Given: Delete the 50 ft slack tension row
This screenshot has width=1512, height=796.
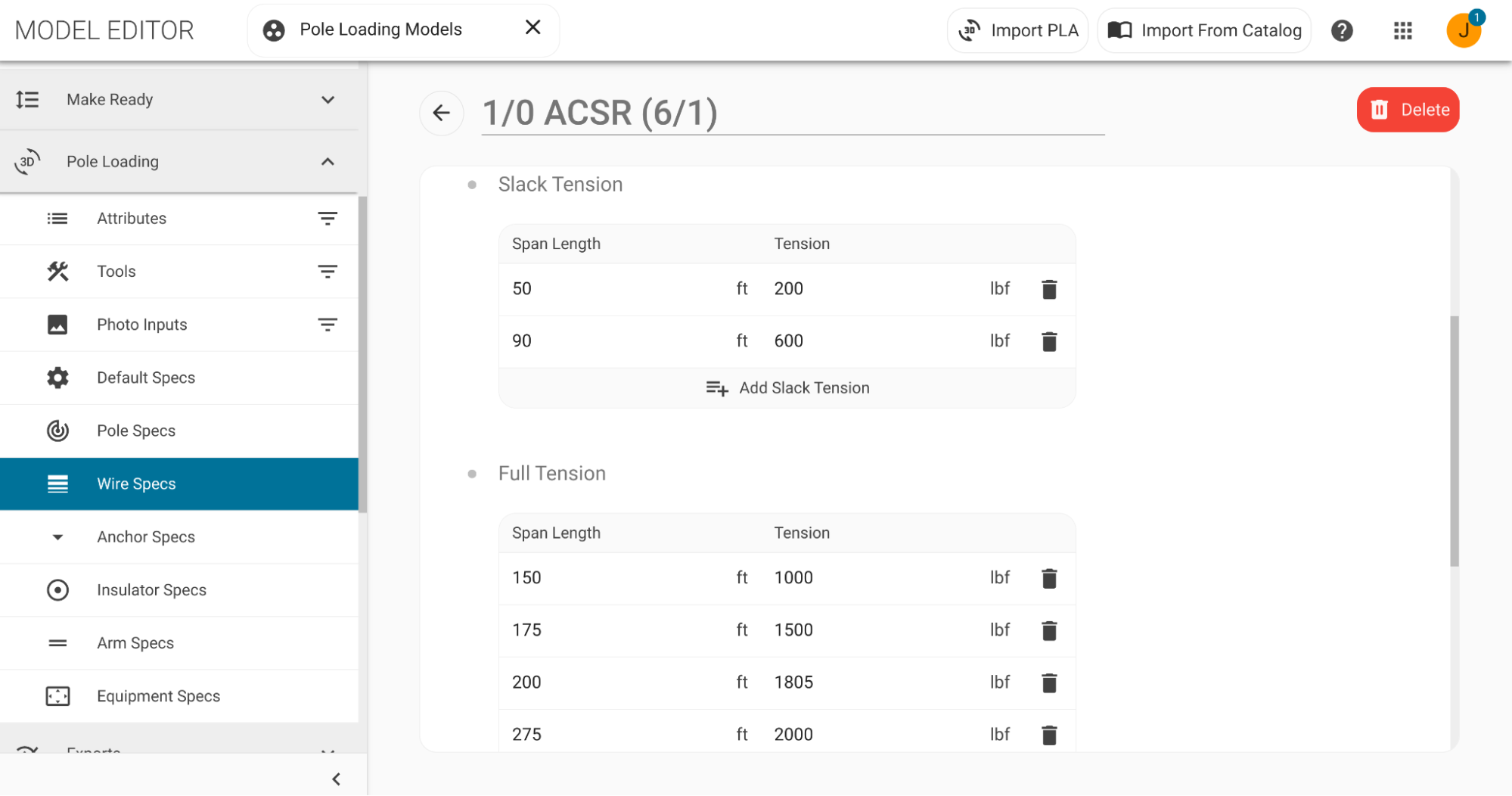Looking at the screenshot, I should click(1048, 289).
